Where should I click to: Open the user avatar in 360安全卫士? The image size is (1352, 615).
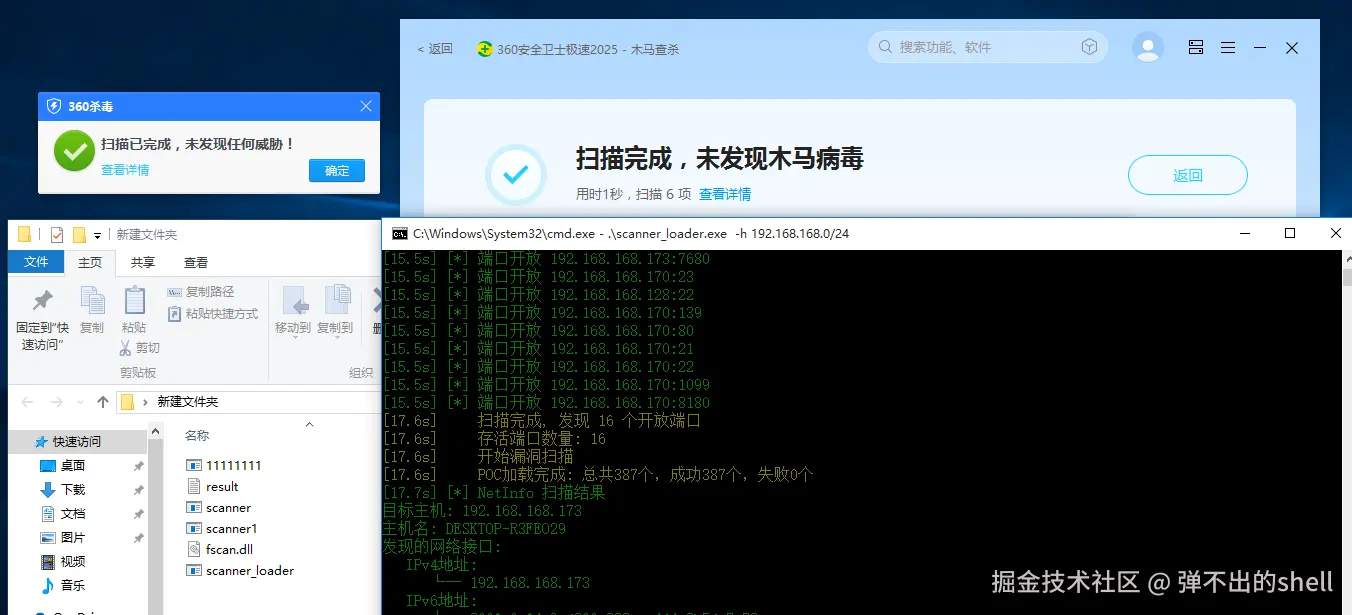1148,47
